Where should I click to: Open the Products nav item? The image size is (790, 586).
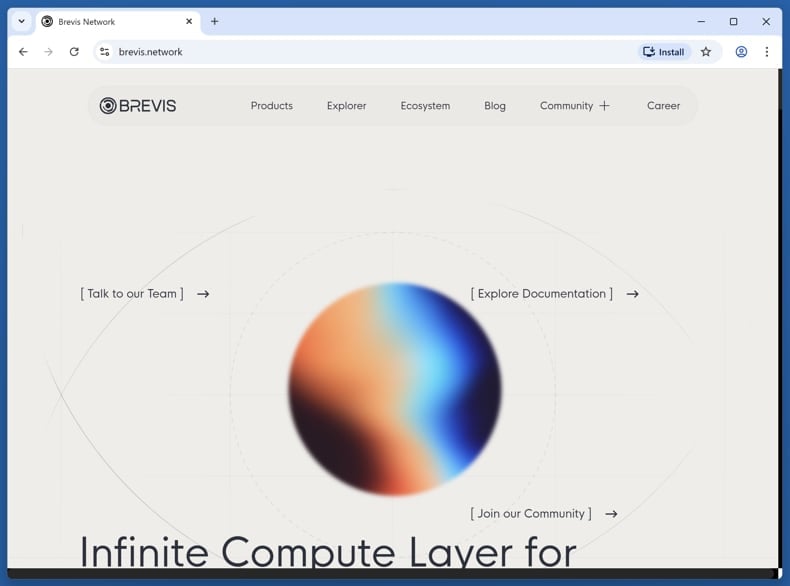click(272, 106)
